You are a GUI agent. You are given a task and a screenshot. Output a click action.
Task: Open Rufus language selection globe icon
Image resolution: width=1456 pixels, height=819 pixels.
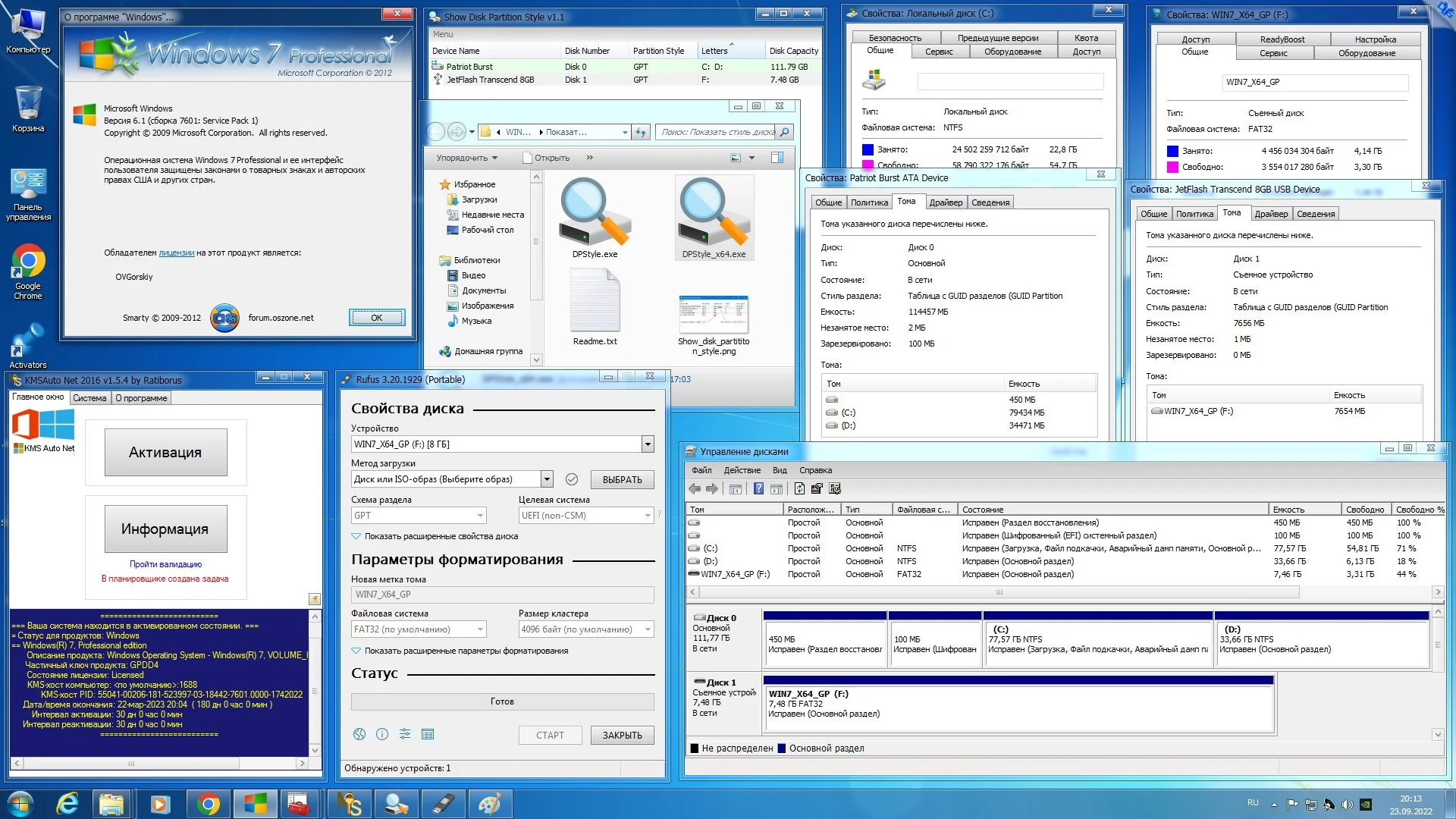359,734
